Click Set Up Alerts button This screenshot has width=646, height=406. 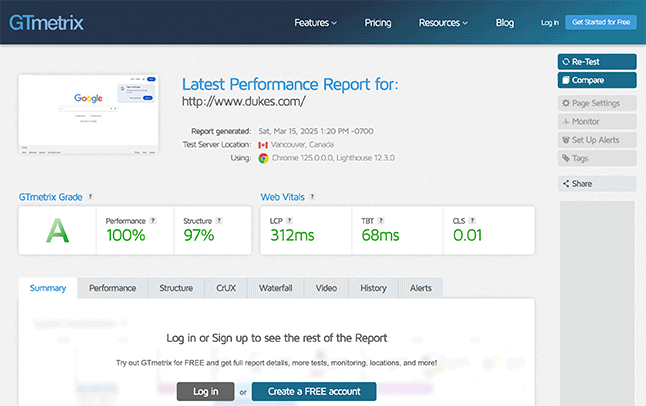pos(597,140)
